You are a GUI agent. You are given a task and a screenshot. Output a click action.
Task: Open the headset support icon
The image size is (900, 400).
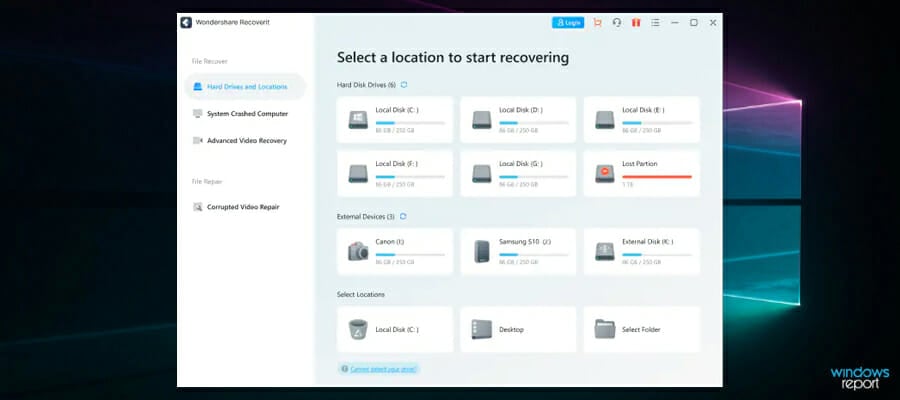point(616,22)
